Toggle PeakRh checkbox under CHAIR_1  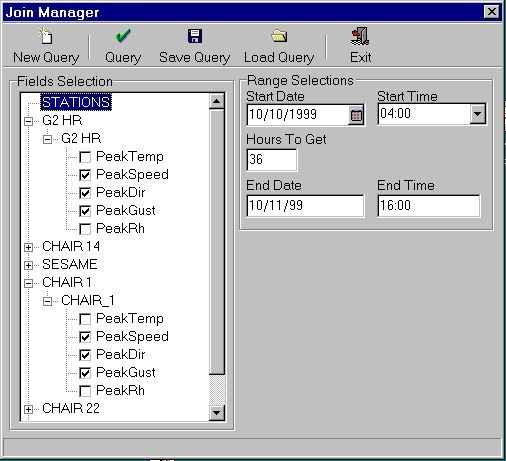(x=85, y=391)
